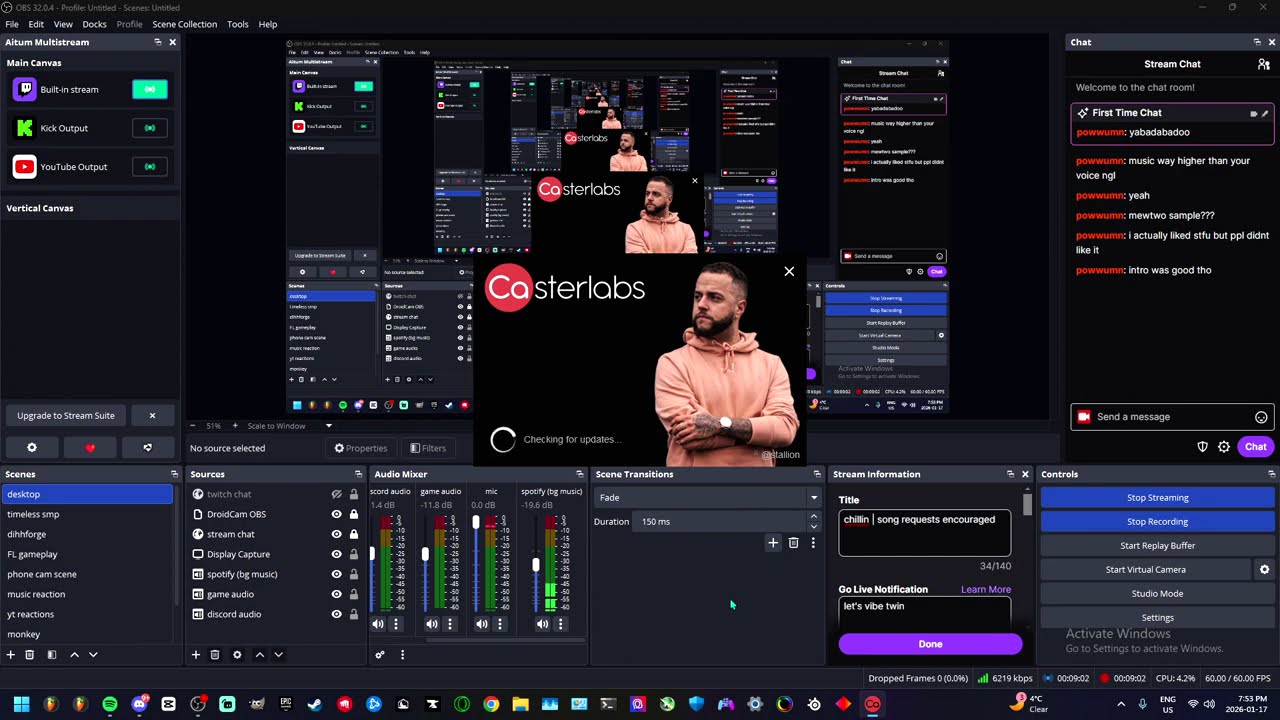
Task: Adjust the spotify (bg music) volume fader
Action: [x=536, y=565]
